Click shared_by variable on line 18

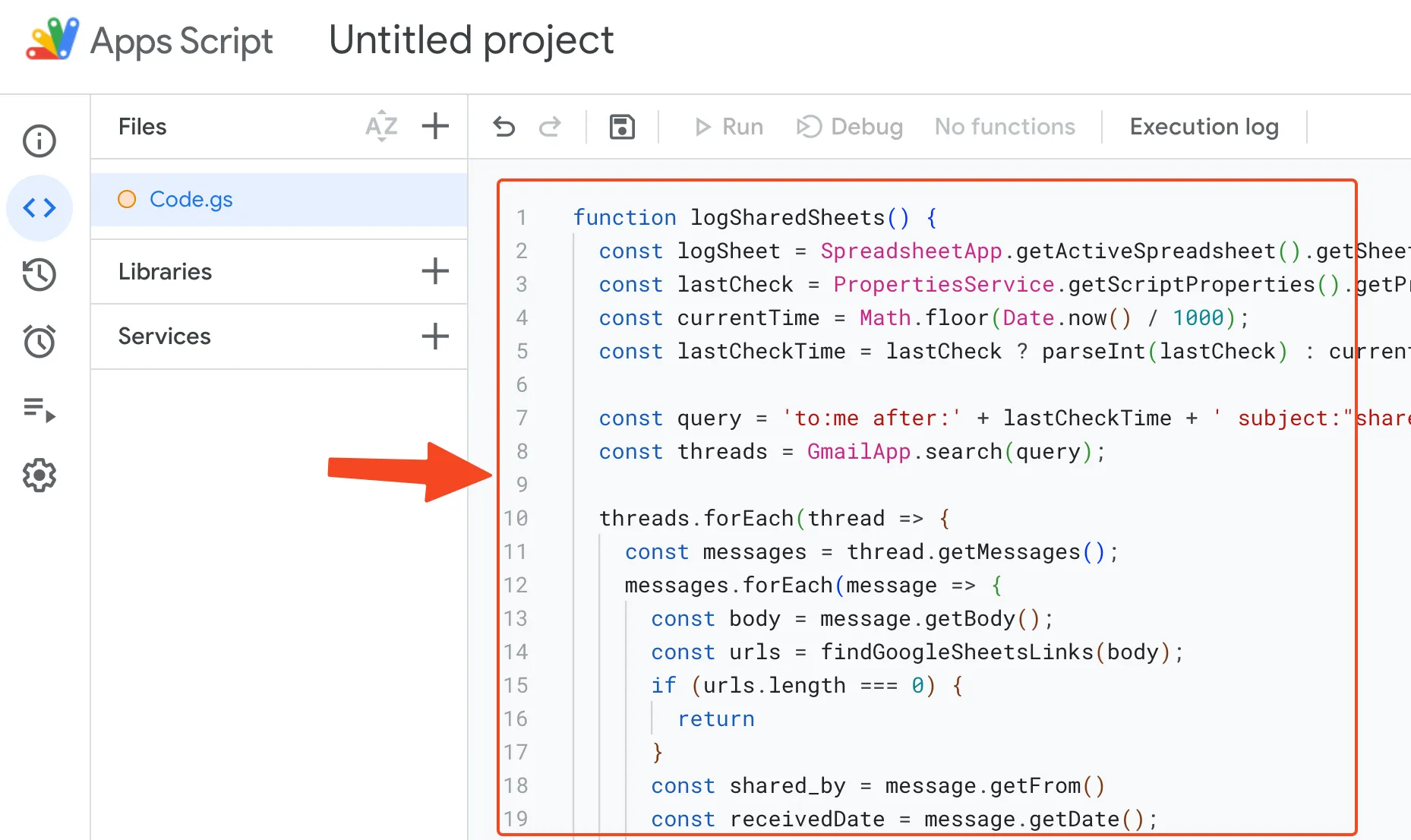click(x=788, y=786)
